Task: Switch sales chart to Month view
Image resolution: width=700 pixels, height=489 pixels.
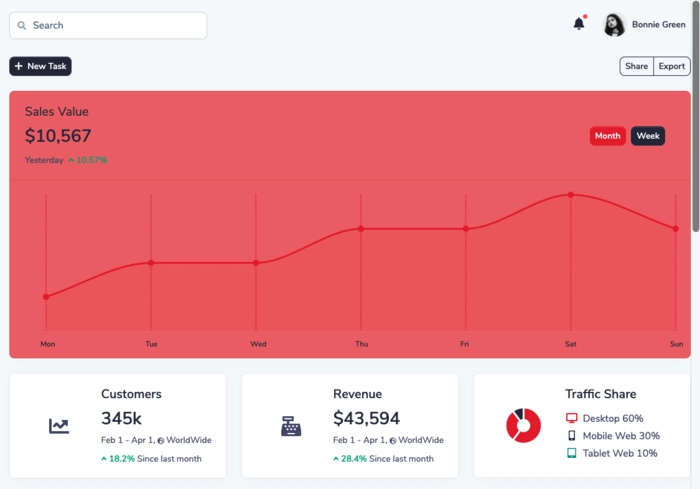Action: [607, 136]
